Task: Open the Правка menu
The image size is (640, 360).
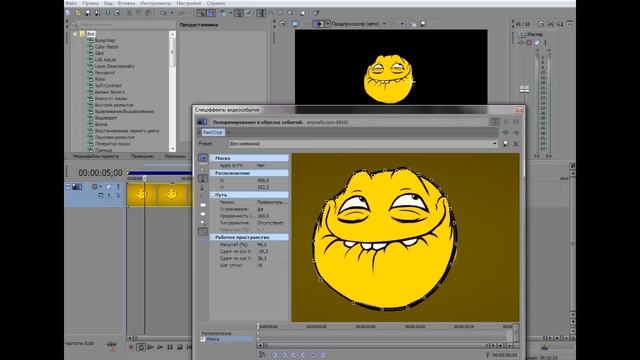Action: coord(90,3)
